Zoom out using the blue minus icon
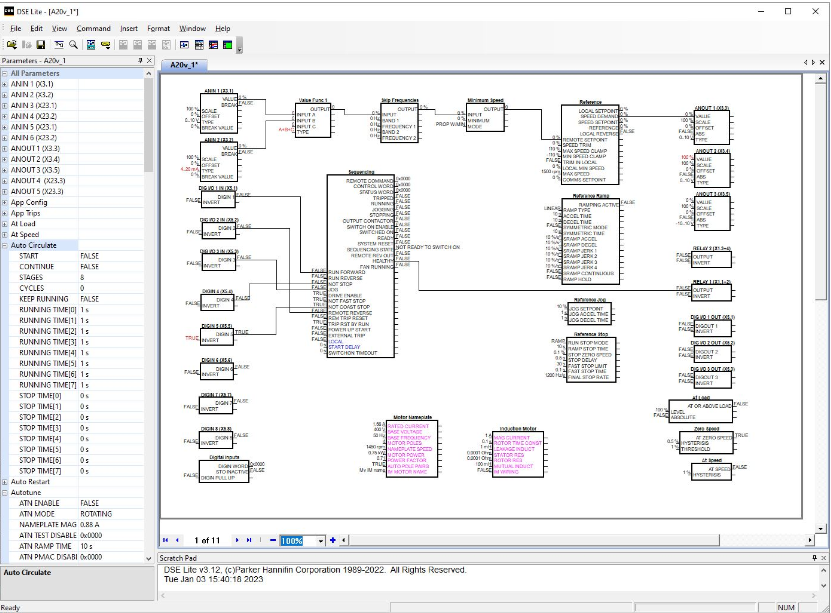 [272, 540]
